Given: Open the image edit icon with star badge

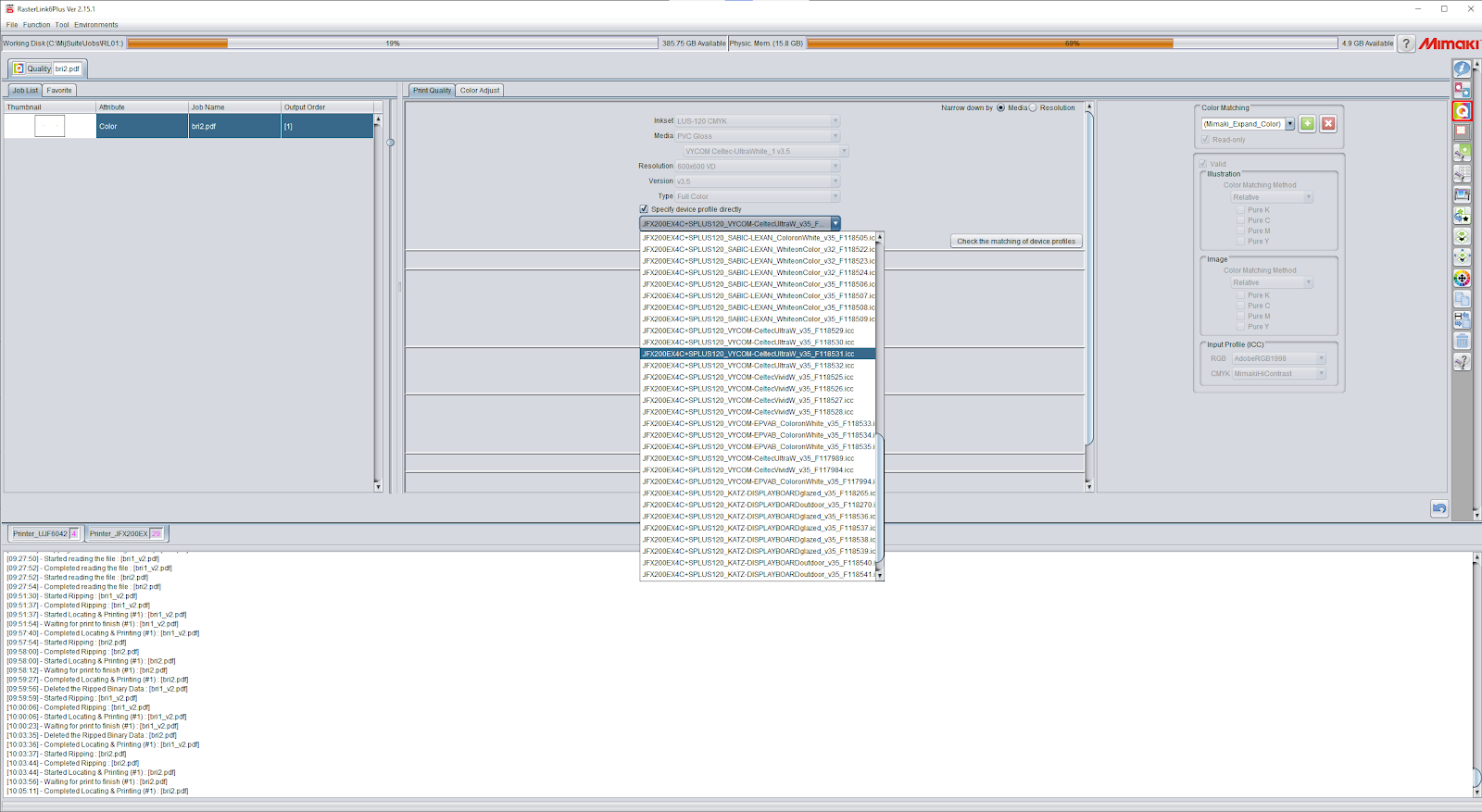Looking at the screenshot, I should [x=1462, y=90].
